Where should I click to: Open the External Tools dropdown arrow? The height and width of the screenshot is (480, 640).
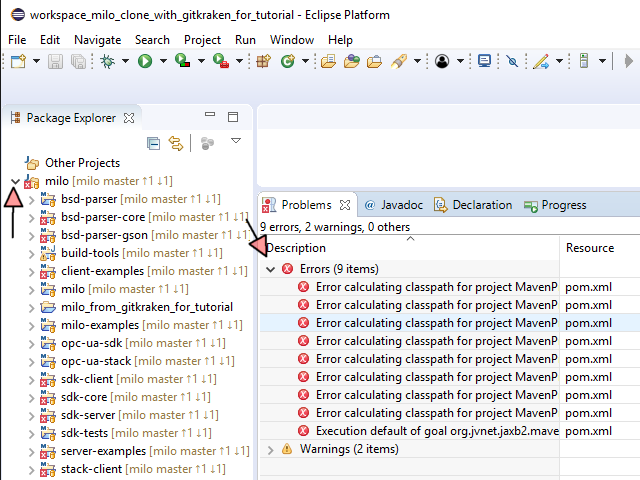pyautogui.click(x=240, y=62)
